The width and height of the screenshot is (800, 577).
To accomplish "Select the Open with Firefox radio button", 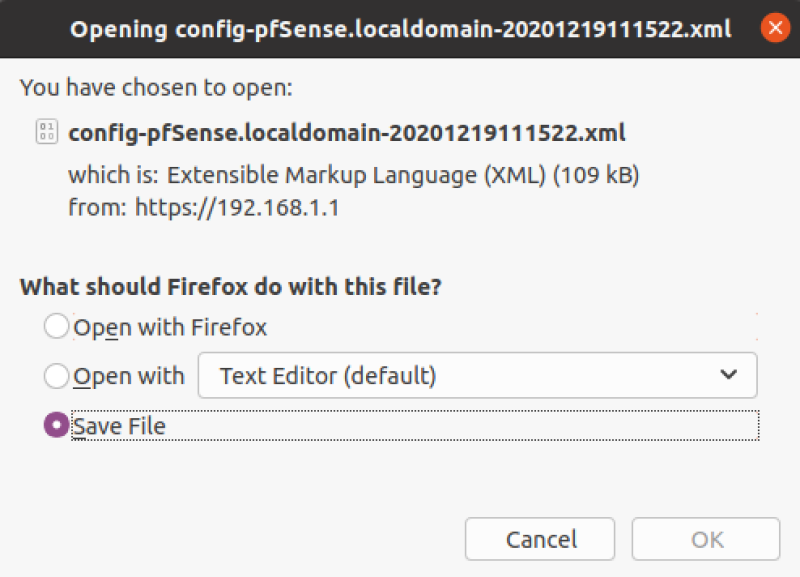I will click(56, 326).
